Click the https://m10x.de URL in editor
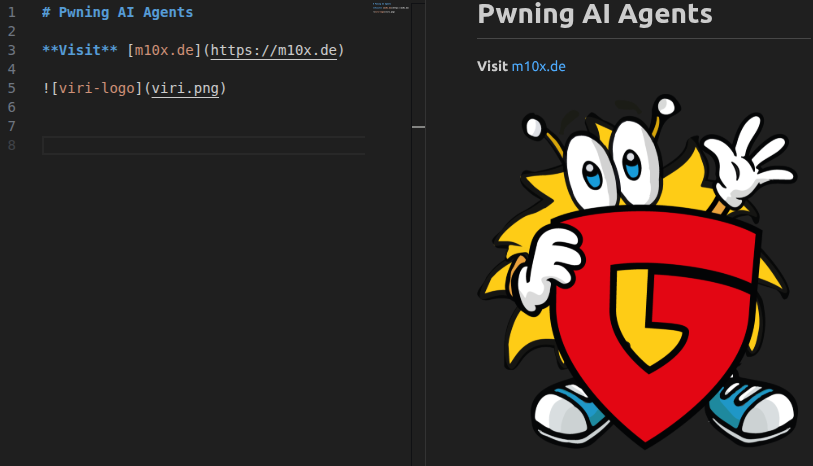 (x=274, y=50)
